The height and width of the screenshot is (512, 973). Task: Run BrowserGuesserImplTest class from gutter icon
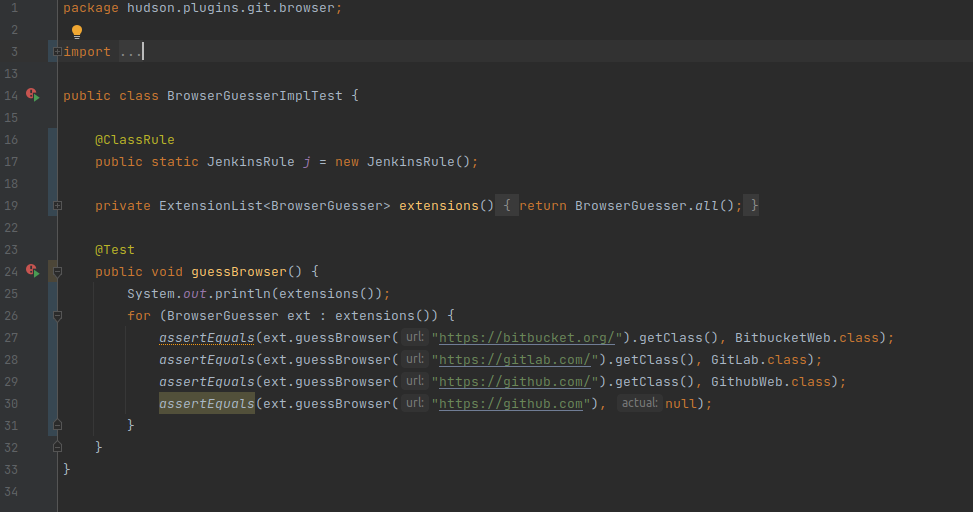click(x=32, y=94)
